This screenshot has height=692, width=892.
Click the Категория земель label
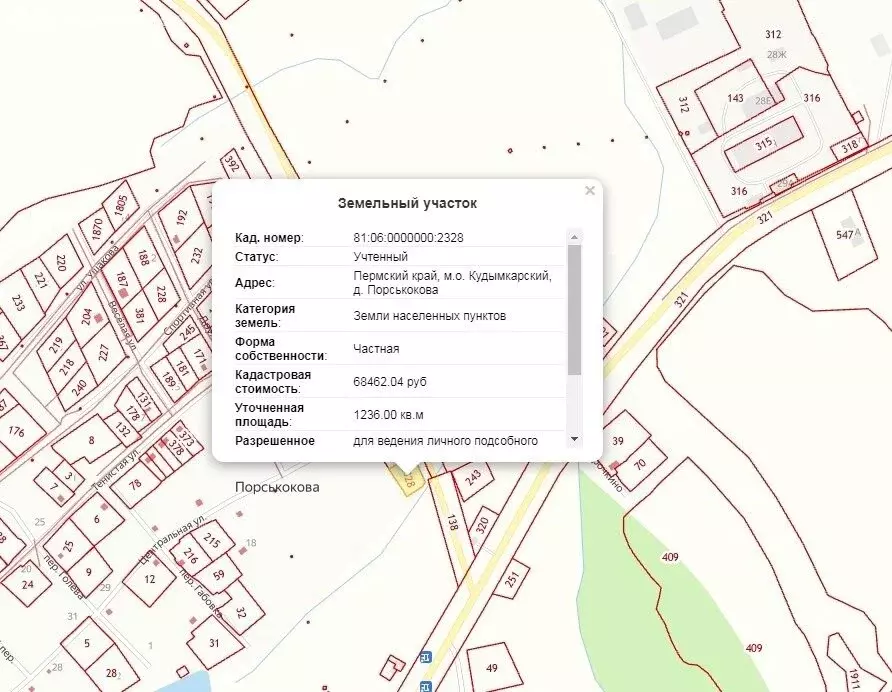coord(265,316)
